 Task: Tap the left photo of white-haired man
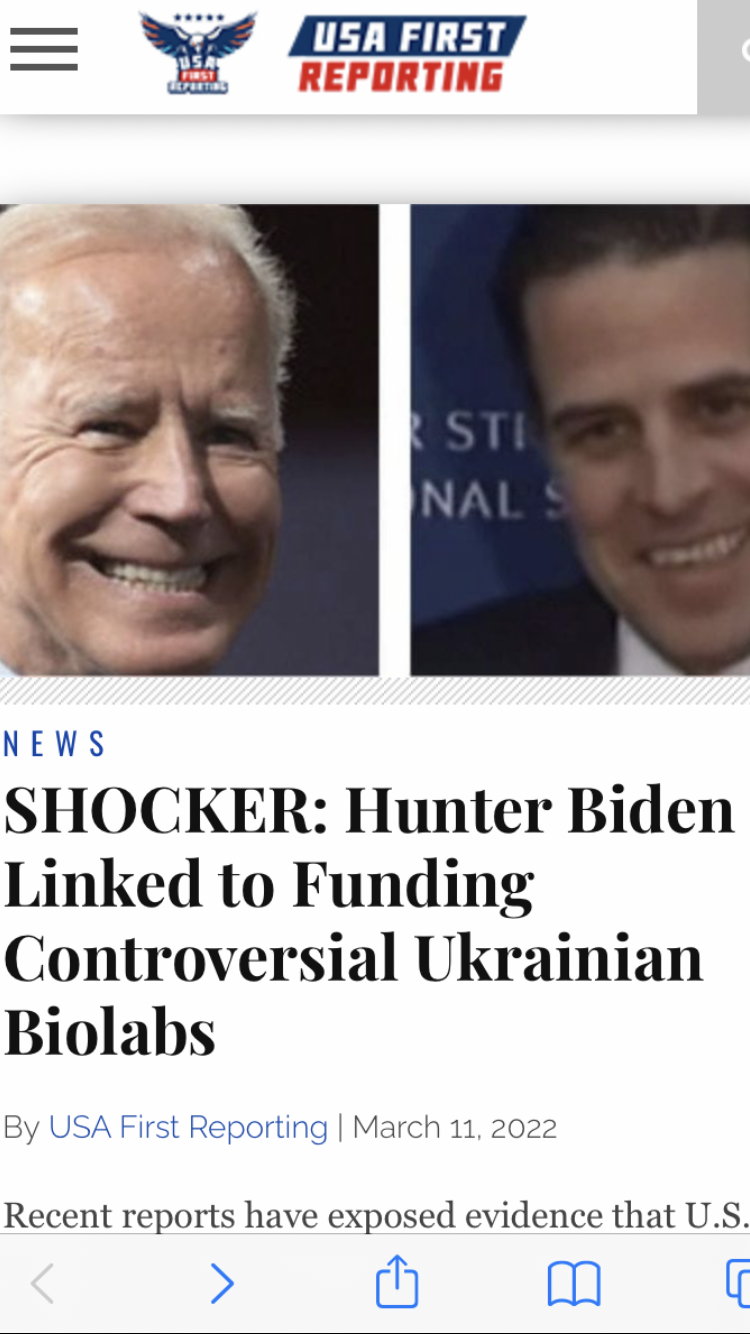(x=189, y=440)
